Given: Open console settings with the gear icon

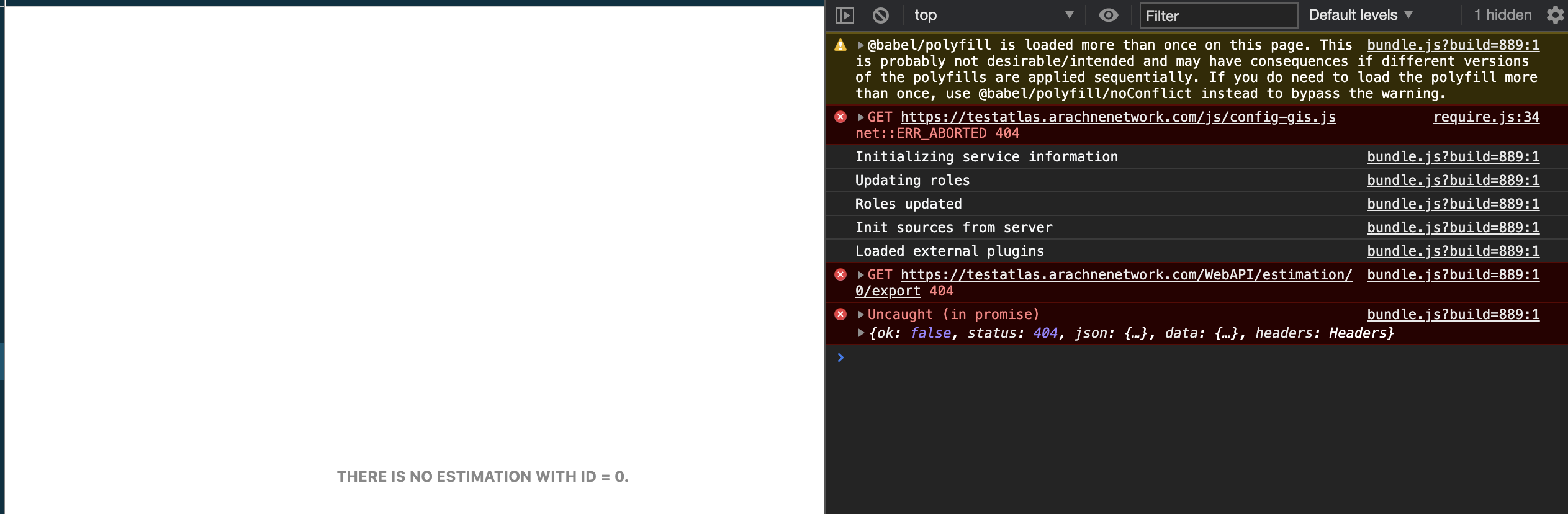Looking at the screenshot, I should tap(1556, 14).
